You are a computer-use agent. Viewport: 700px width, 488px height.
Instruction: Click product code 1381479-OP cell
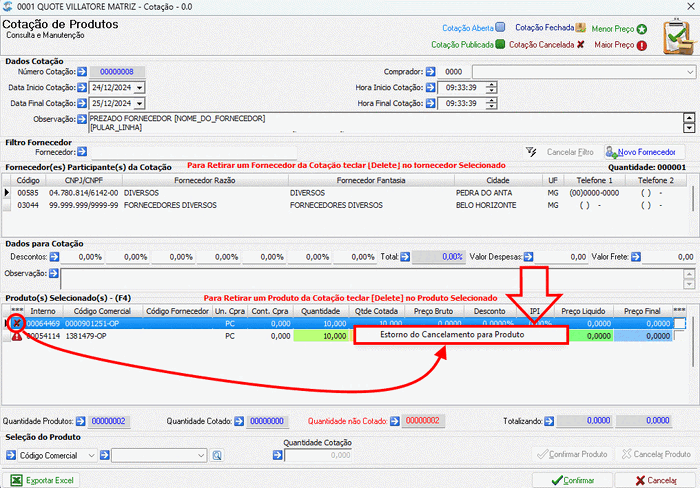click(86, 336)
